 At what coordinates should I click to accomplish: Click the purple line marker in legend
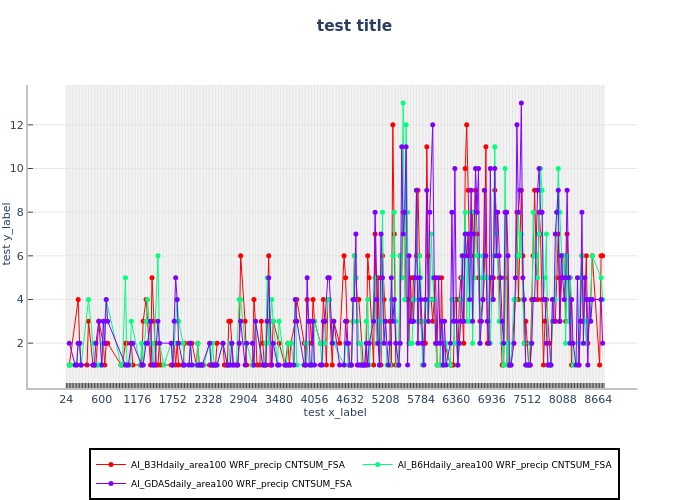tap(110, 483)
